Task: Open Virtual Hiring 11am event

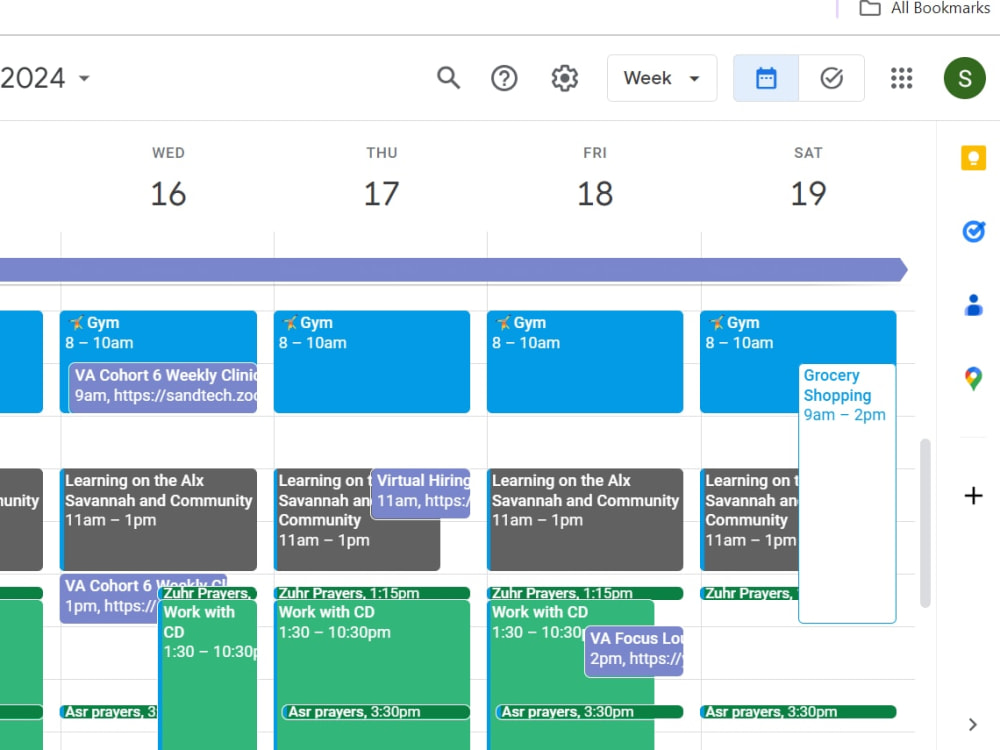Action: point(421,493)
